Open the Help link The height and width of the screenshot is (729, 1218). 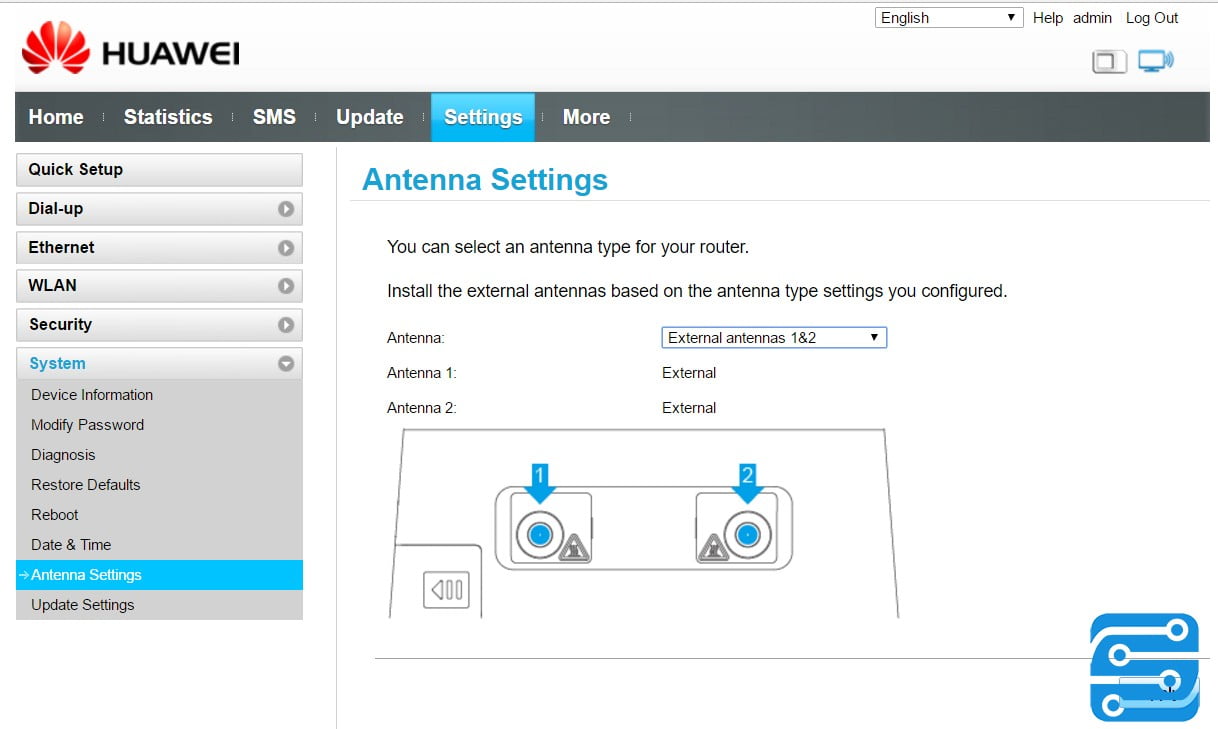(x=1047, y=18)
